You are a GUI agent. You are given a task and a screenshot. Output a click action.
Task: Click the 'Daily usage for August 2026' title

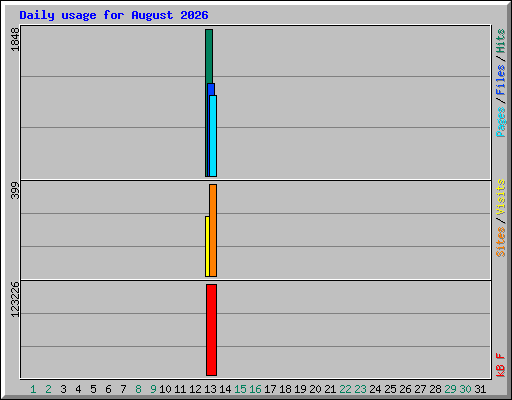tap(114, 15)
